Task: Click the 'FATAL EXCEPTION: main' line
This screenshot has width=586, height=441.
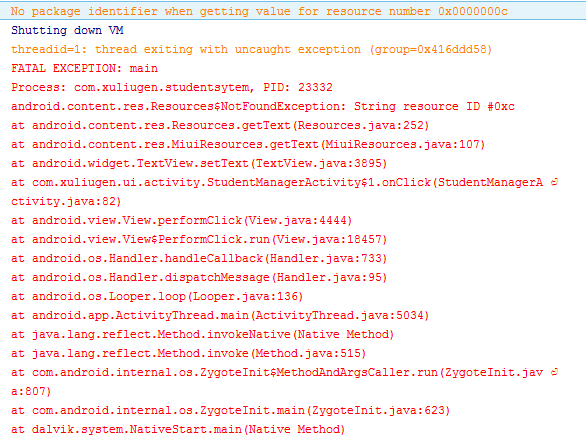Action: (x=84, y=68)
